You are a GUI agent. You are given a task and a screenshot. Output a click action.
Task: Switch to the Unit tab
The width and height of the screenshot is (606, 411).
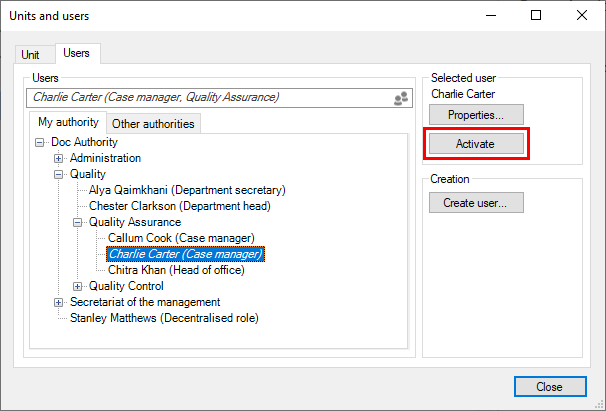[31, 55]
